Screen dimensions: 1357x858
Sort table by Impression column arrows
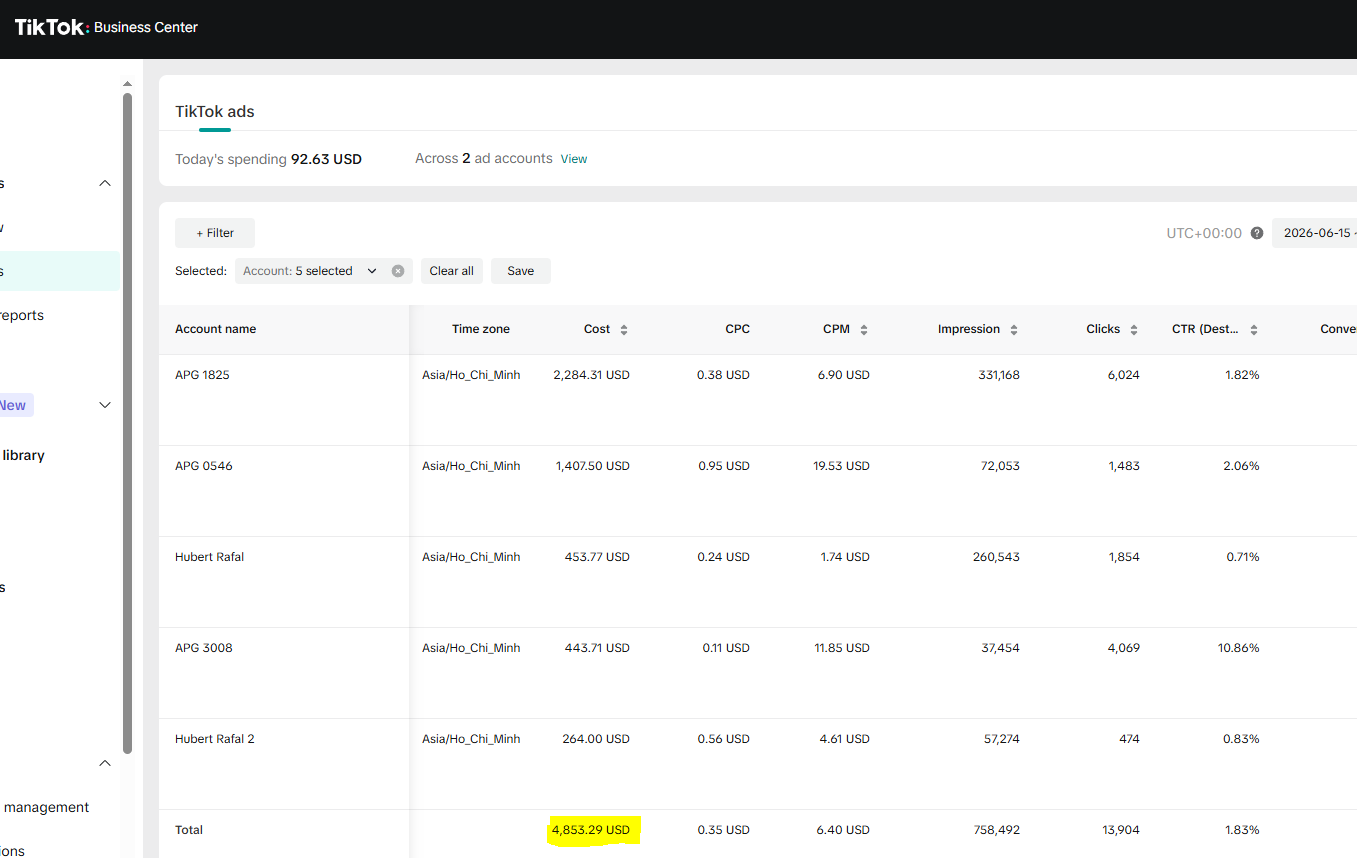1014,330
